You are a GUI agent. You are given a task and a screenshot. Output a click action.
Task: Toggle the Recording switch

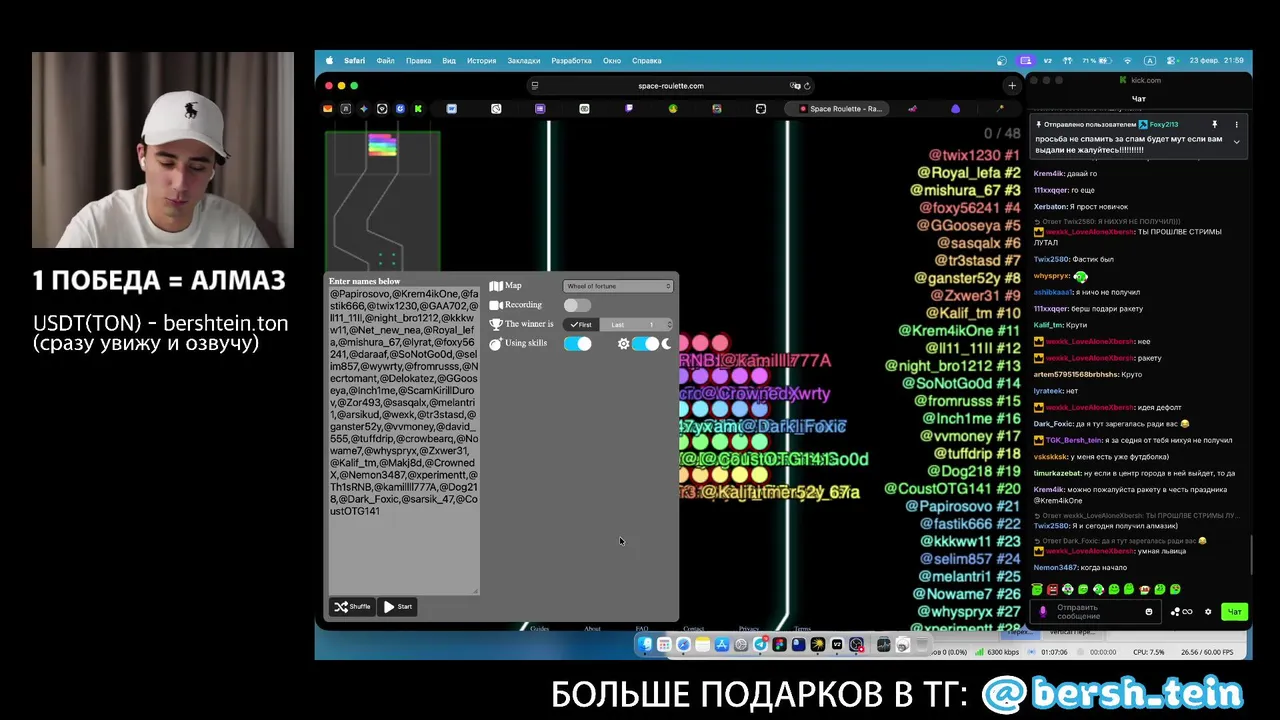pyautogui.click(x=577, y=305)
